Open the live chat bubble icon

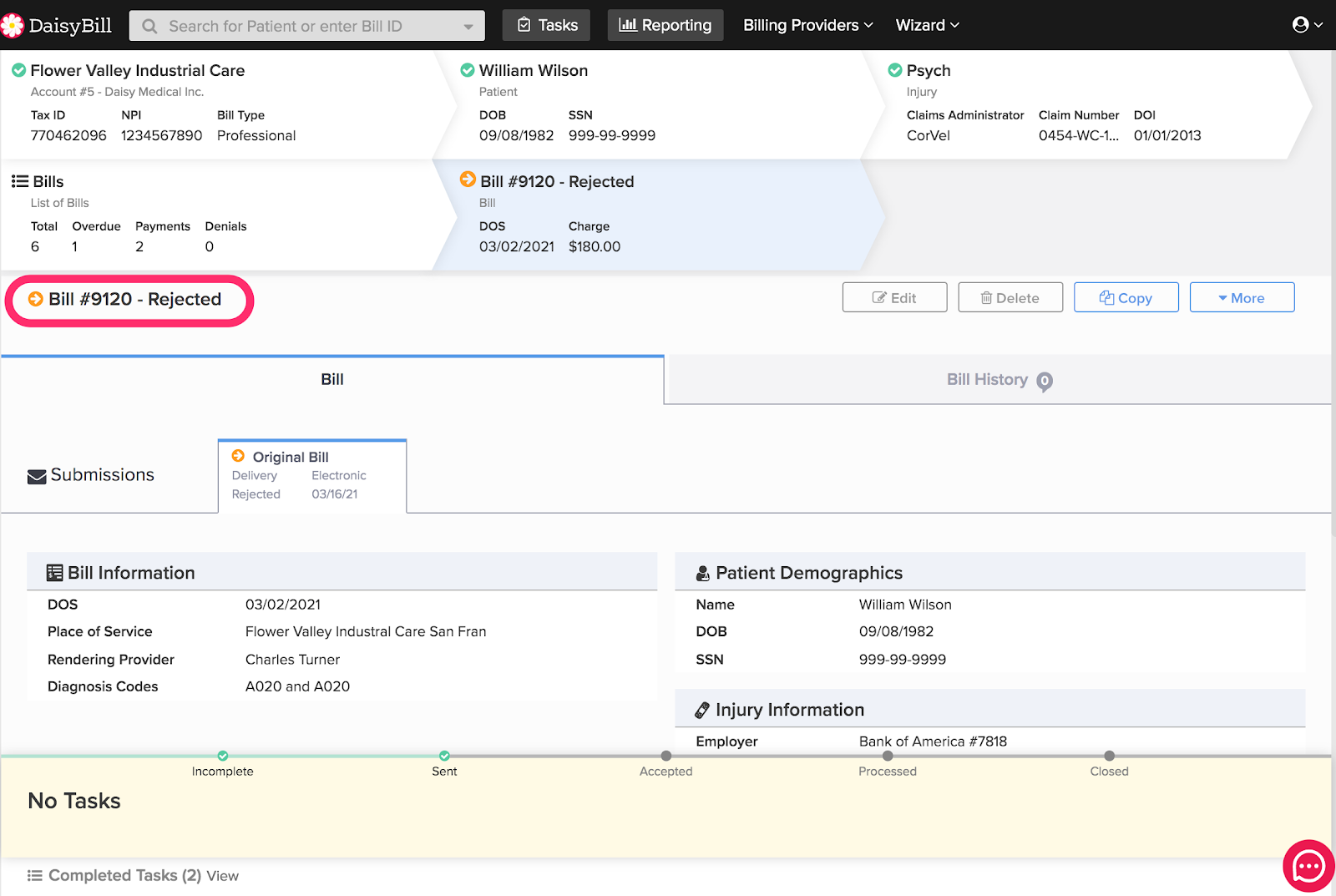(1308, 866)
